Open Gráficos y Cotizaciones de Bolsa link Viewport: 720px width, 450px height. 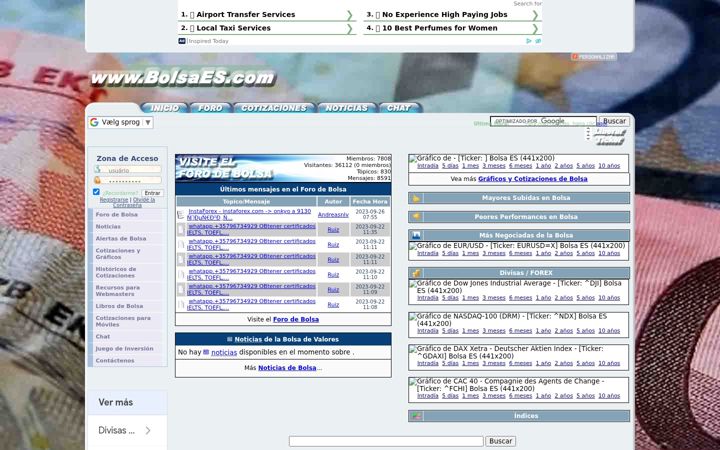(x=533, y=179)
